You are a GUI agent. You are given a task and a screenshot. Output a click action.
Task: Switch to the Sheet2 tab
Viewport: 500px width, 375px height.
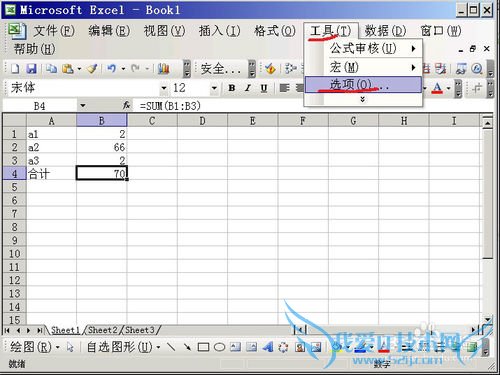pos(103,330)
